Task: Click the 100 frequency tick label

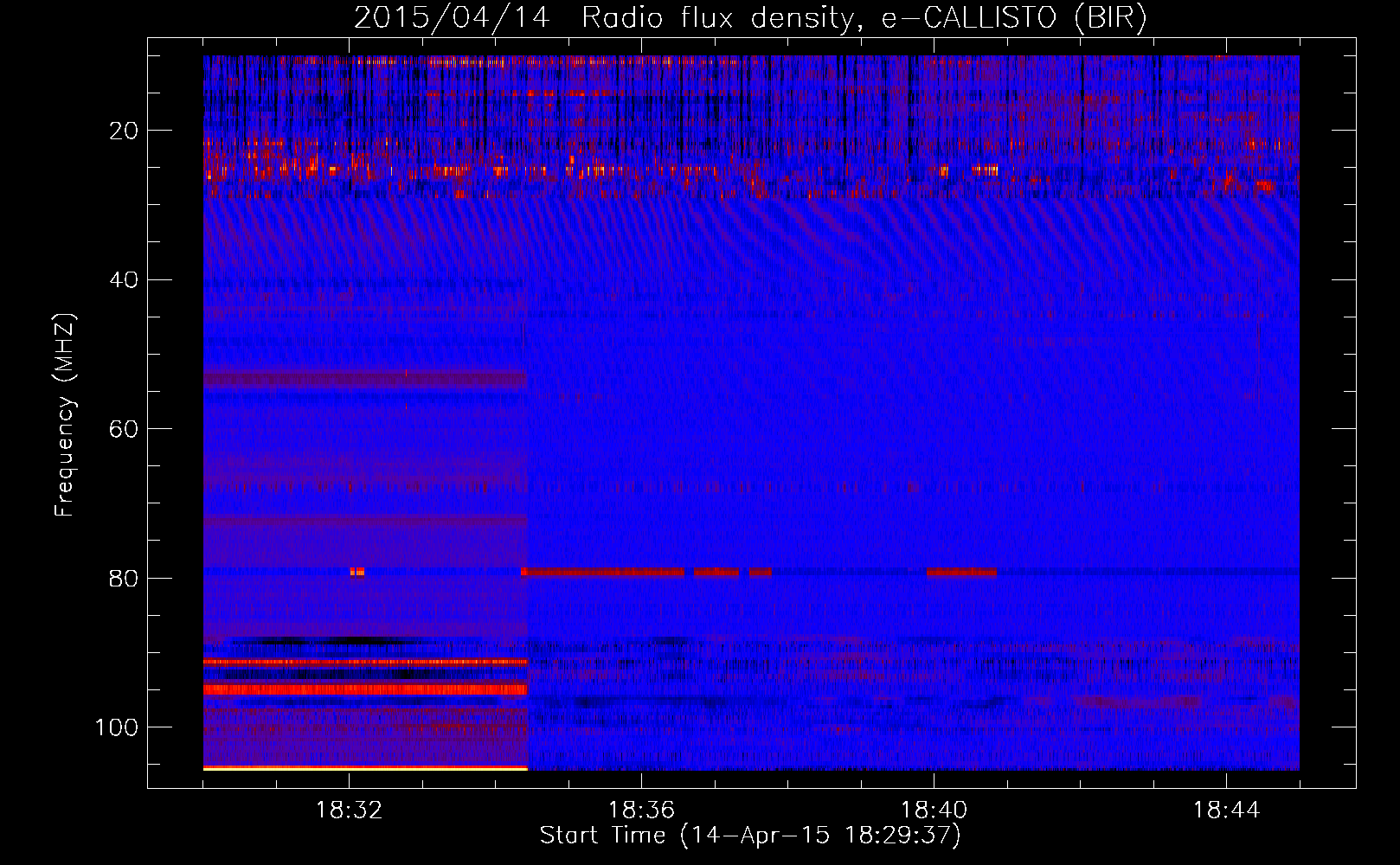Action: pyautogui.click(x=117, y=727)
